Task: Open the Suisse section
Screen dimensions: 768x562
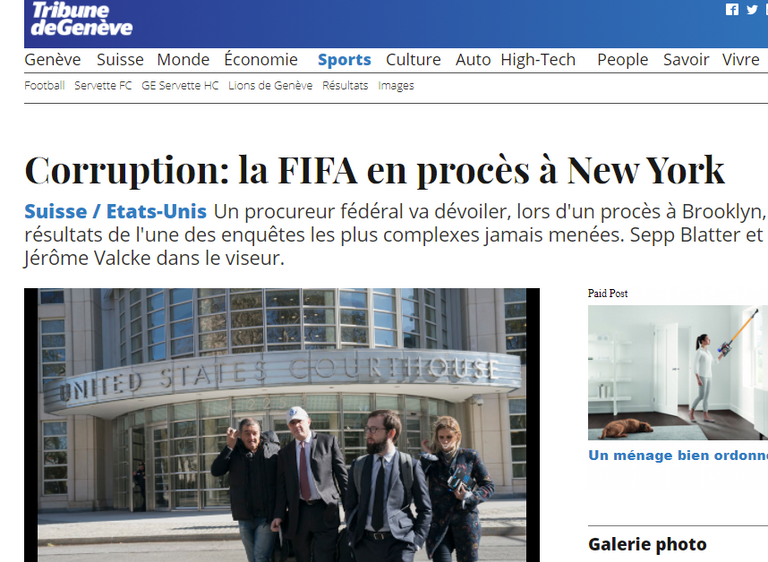Action: [x=120, y=60]
